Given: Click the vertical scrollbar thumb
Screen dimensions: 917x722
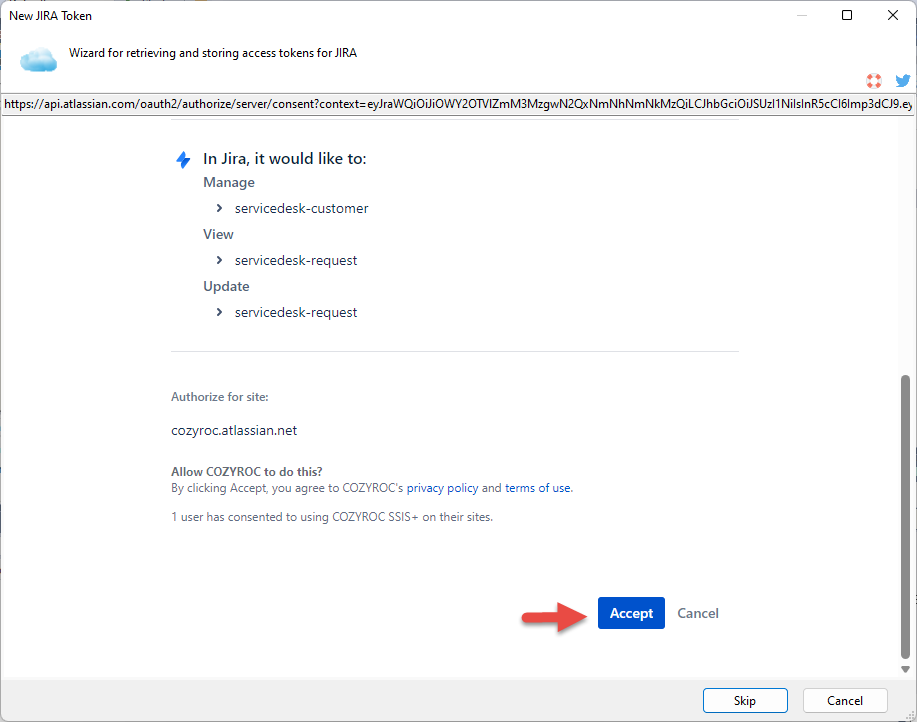Looking at the screenshot, I should (905, 517).
